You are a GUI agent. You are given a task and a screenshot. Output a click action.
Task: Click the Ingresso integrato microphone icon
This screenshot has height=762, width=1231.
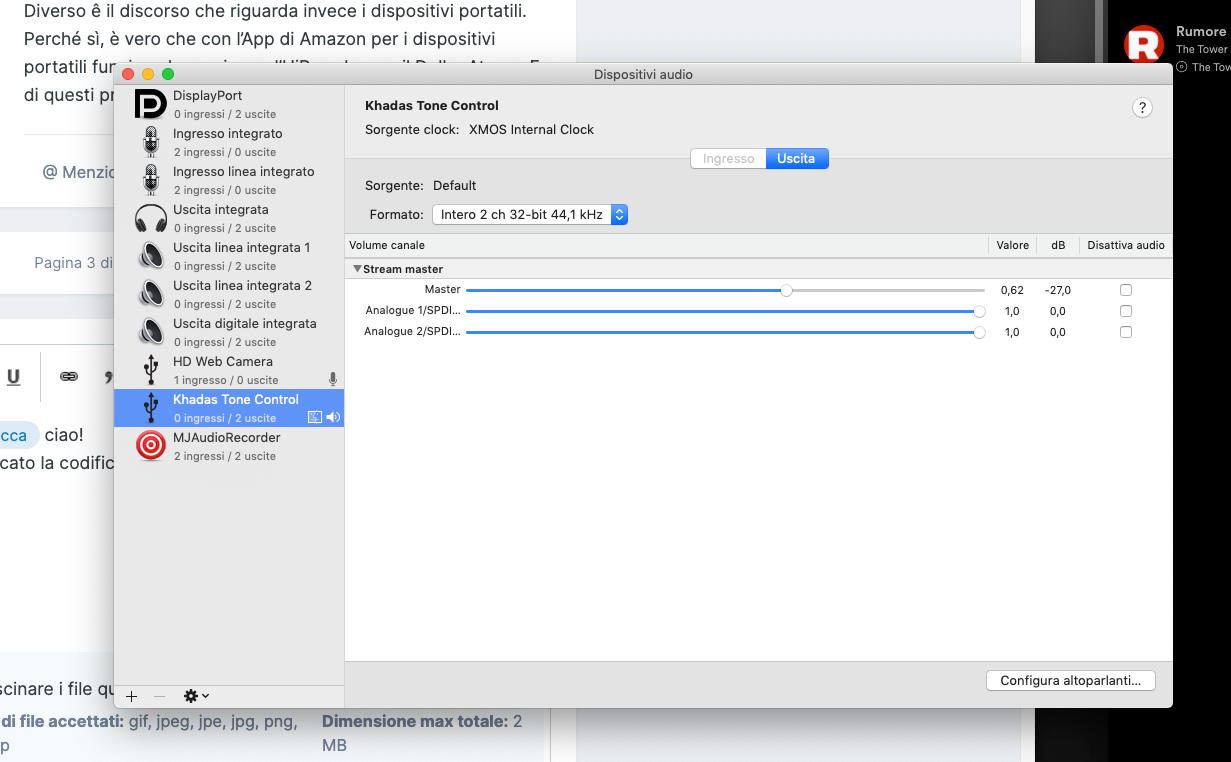tap(151, 142)
